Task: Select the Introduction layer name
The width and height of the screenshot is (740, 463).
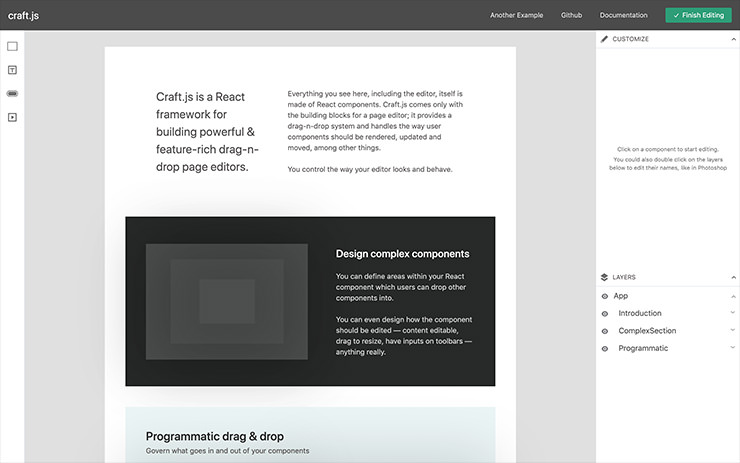Action: [x=640, y=313]
